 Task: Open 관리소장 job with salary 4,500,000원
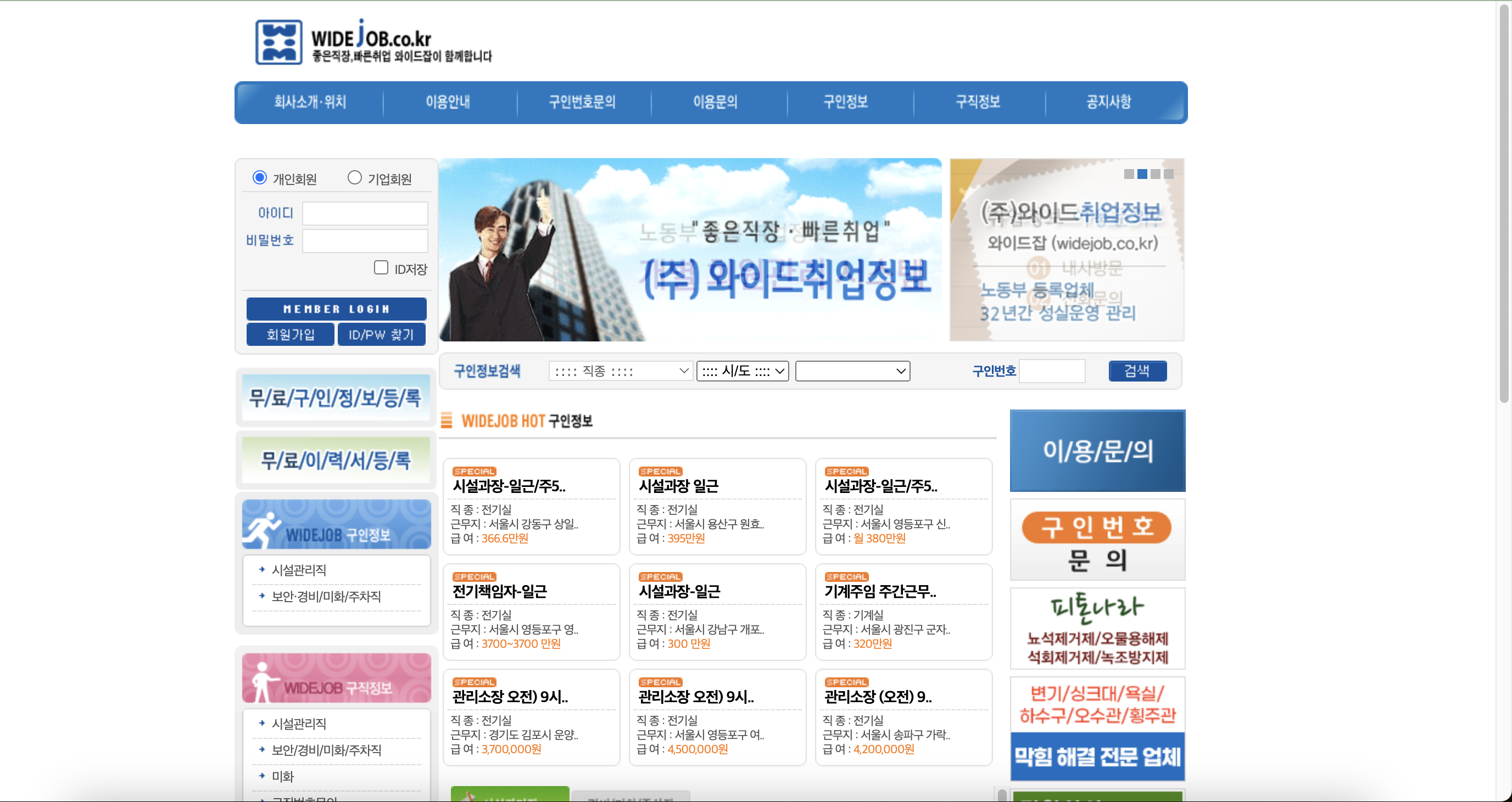tap(717, 717)
